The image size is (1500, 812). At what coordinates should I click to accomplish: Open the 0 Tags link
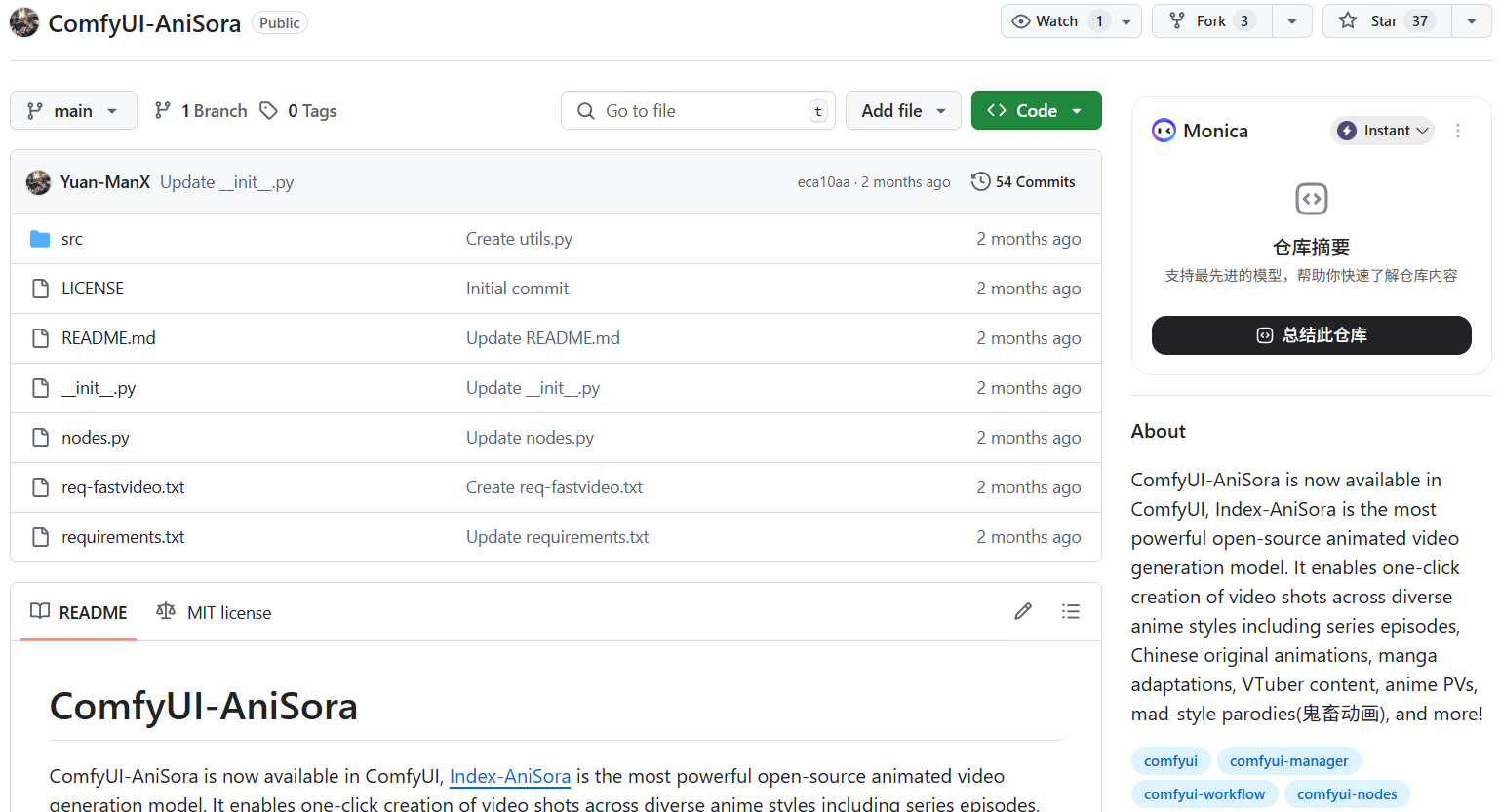(298, 111)
